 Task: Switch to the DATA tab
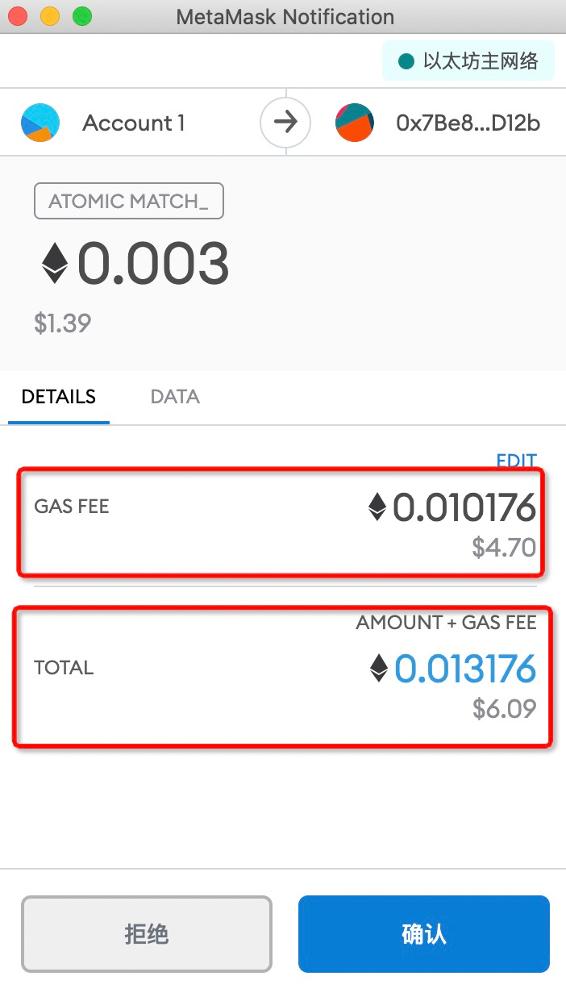[175, 397]
